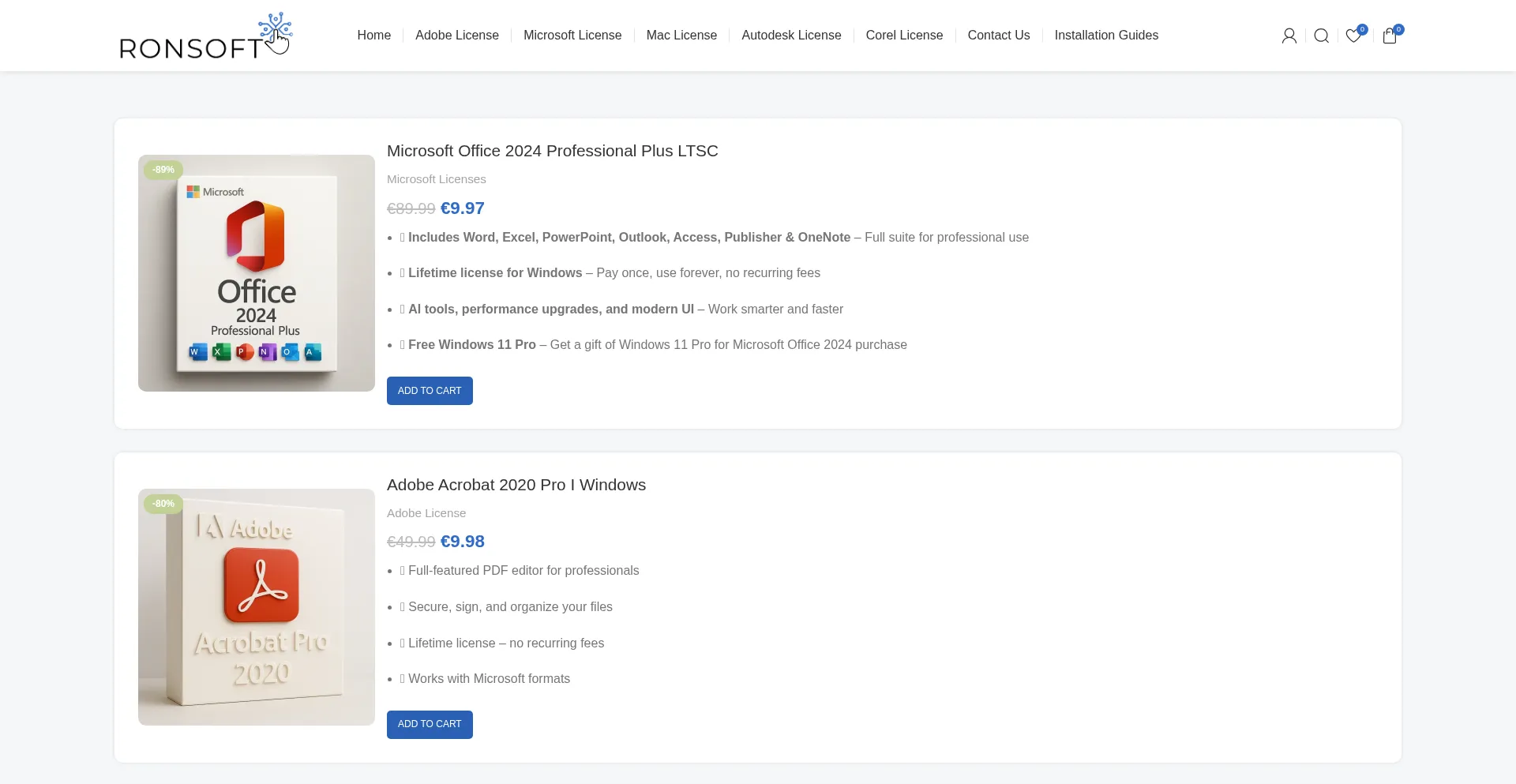The width and height of the screenshot is (1516, 784).
Task: Open the shopping bag cart icon
Action: point(1390,36)
